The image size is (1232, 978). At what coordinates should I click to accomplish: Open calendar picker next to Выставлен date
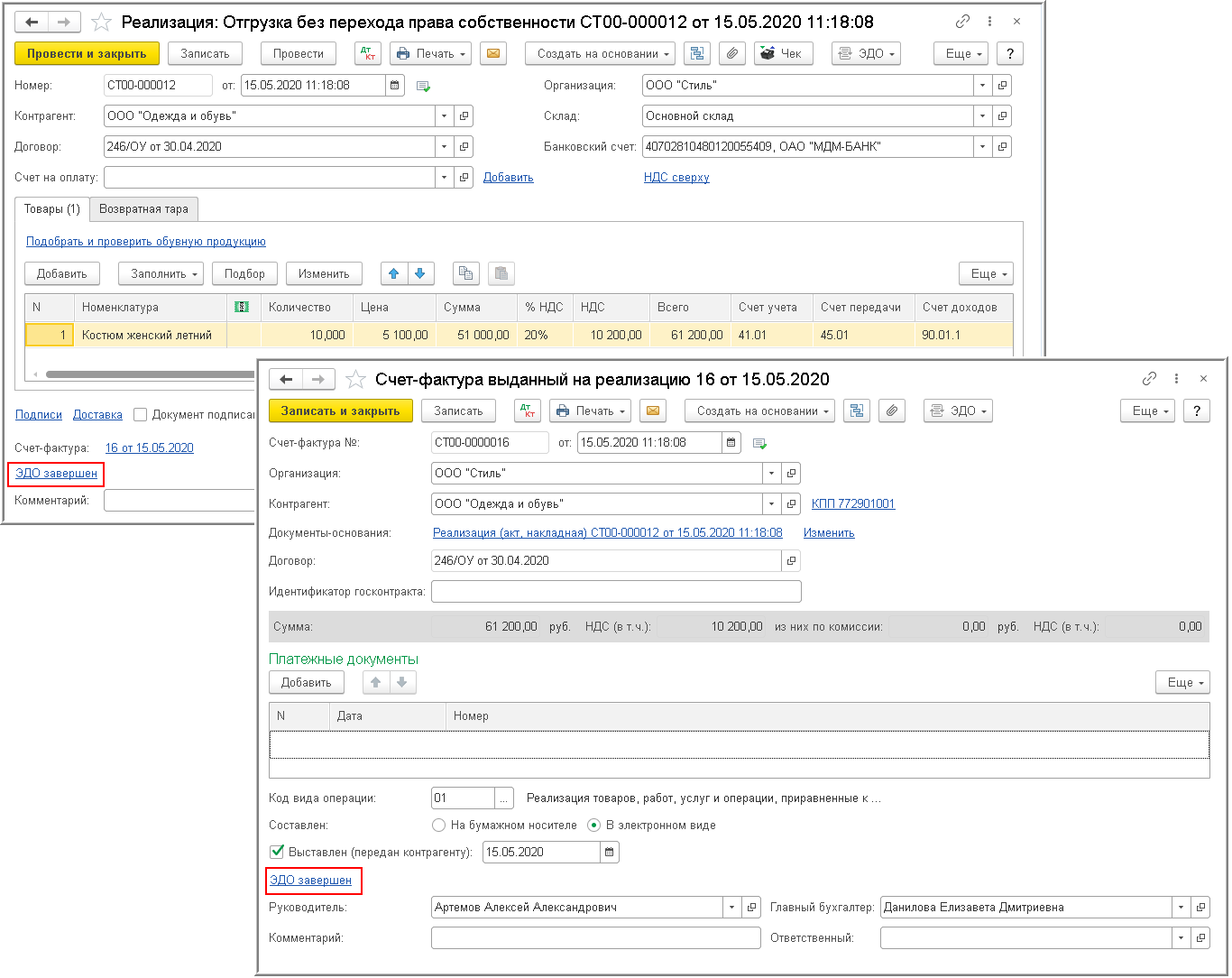[610, 853]
